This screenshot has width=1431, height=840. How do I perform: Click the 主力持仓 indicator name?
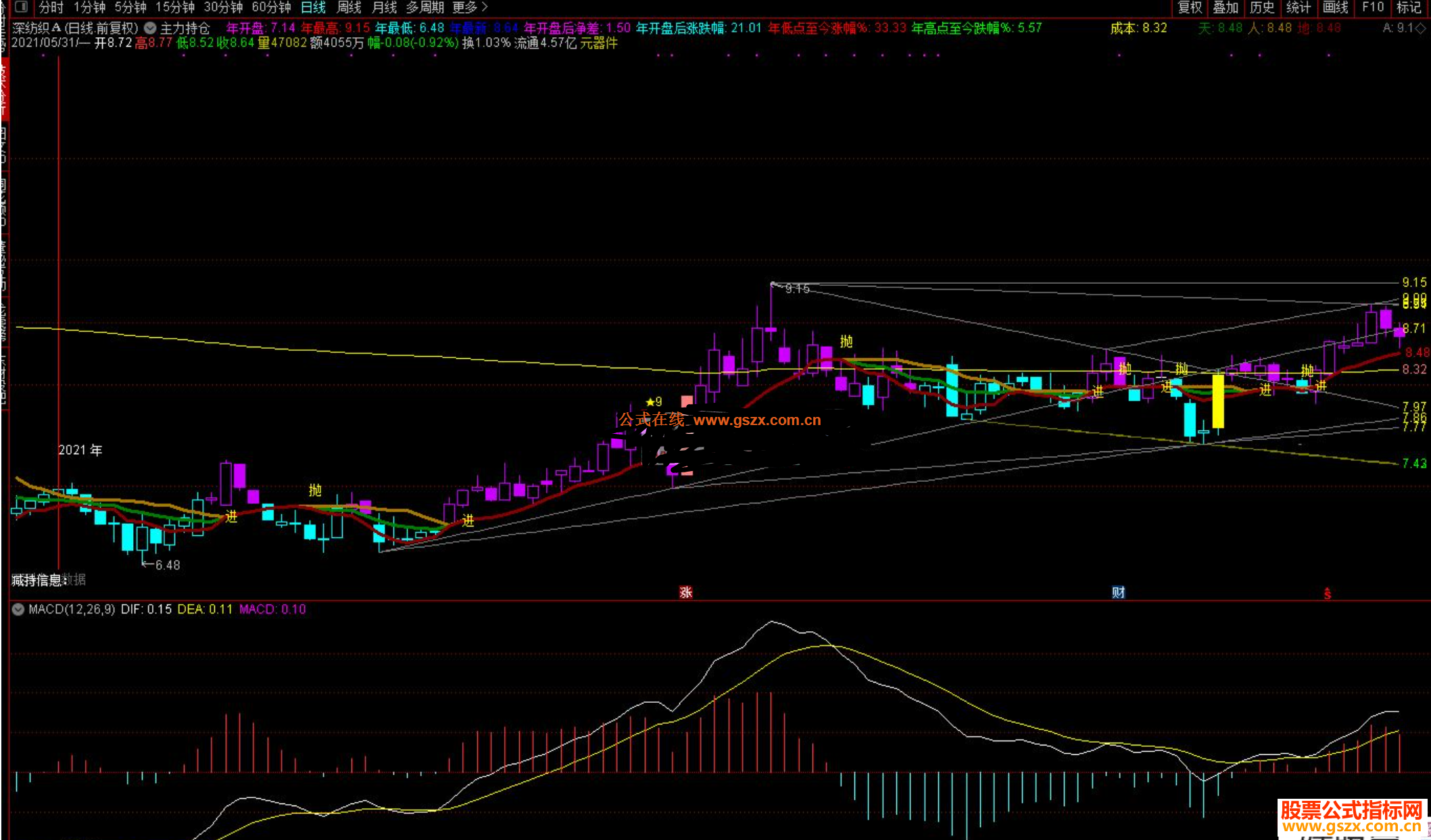185,28
